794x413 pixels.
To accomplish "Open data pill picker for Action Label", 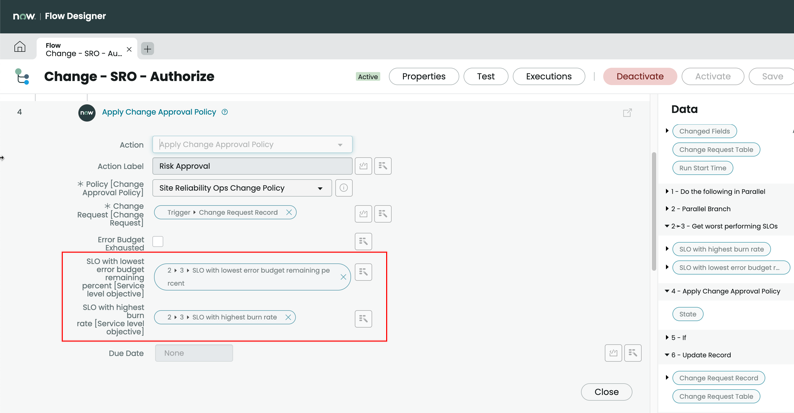I will (383, 166).
